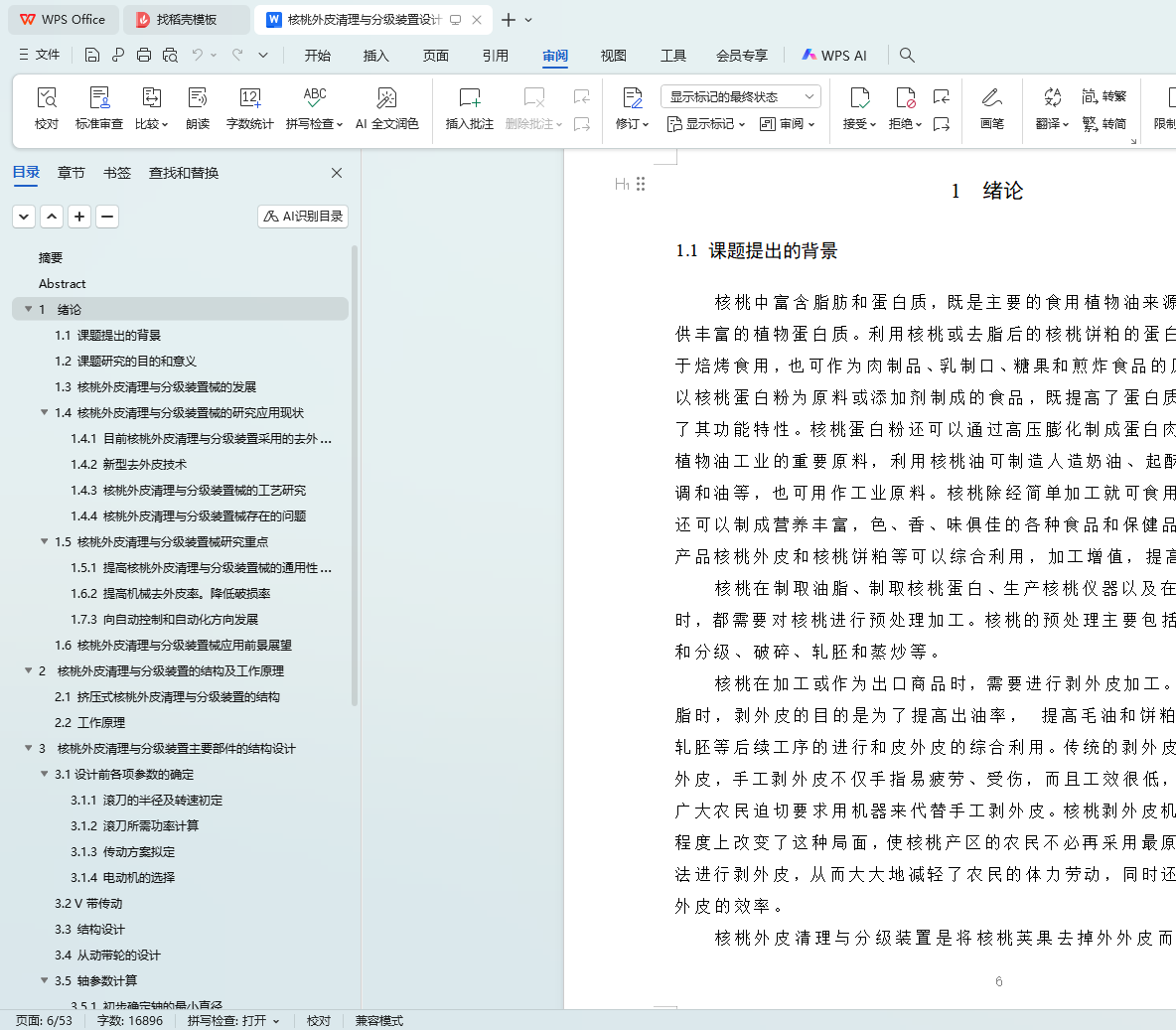Click the save icon in quick toolbar
Screen dimensions: 1176x1030
91,55
